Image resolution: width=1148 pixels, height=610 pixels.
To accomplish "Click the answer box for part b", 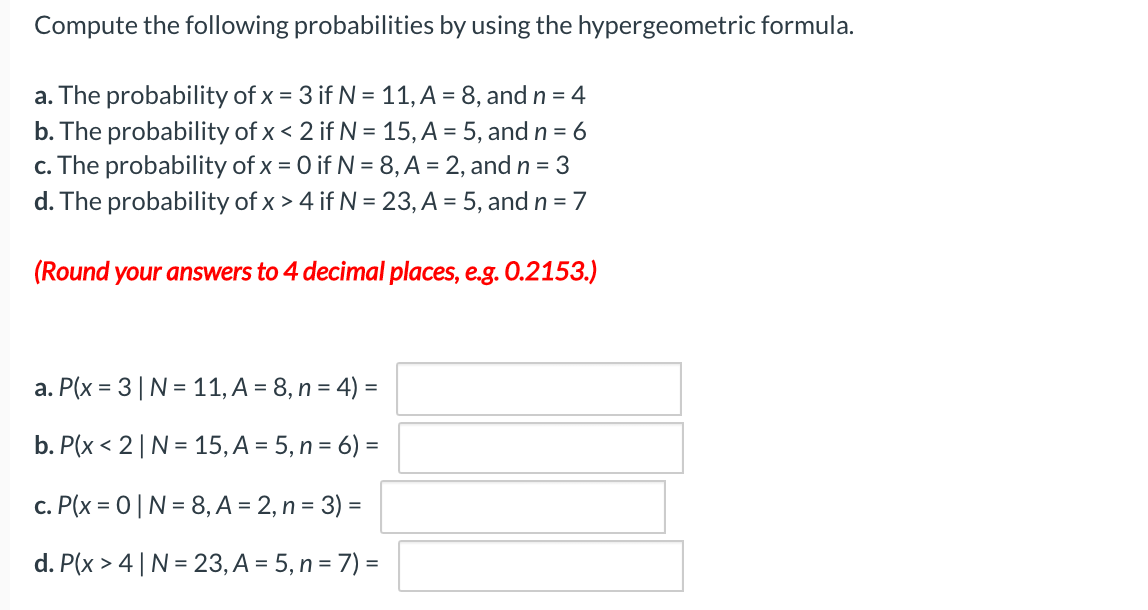I will tap(540, 447).
